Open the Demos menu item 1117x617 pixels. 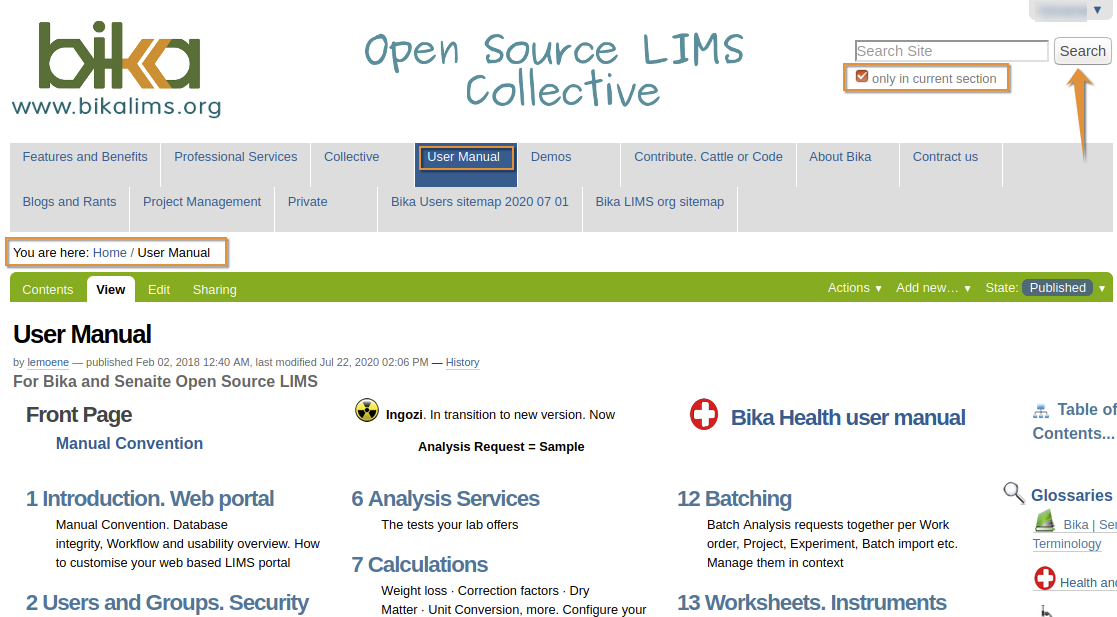[x=550, y=157]
